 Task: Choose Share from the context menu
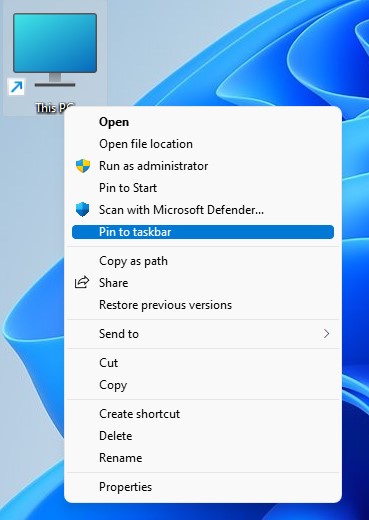(x=203, y=283)
